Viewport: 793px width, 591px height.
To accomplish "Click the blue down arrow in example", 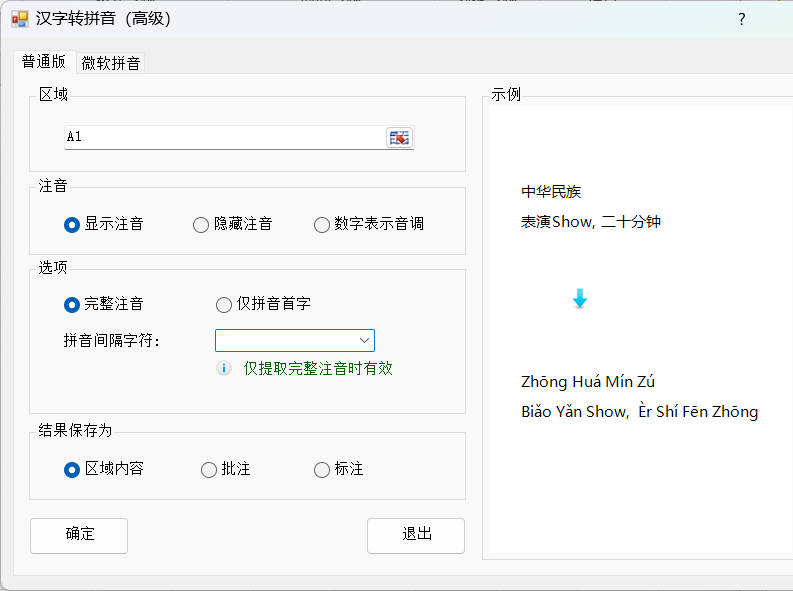I will point(579,299).
